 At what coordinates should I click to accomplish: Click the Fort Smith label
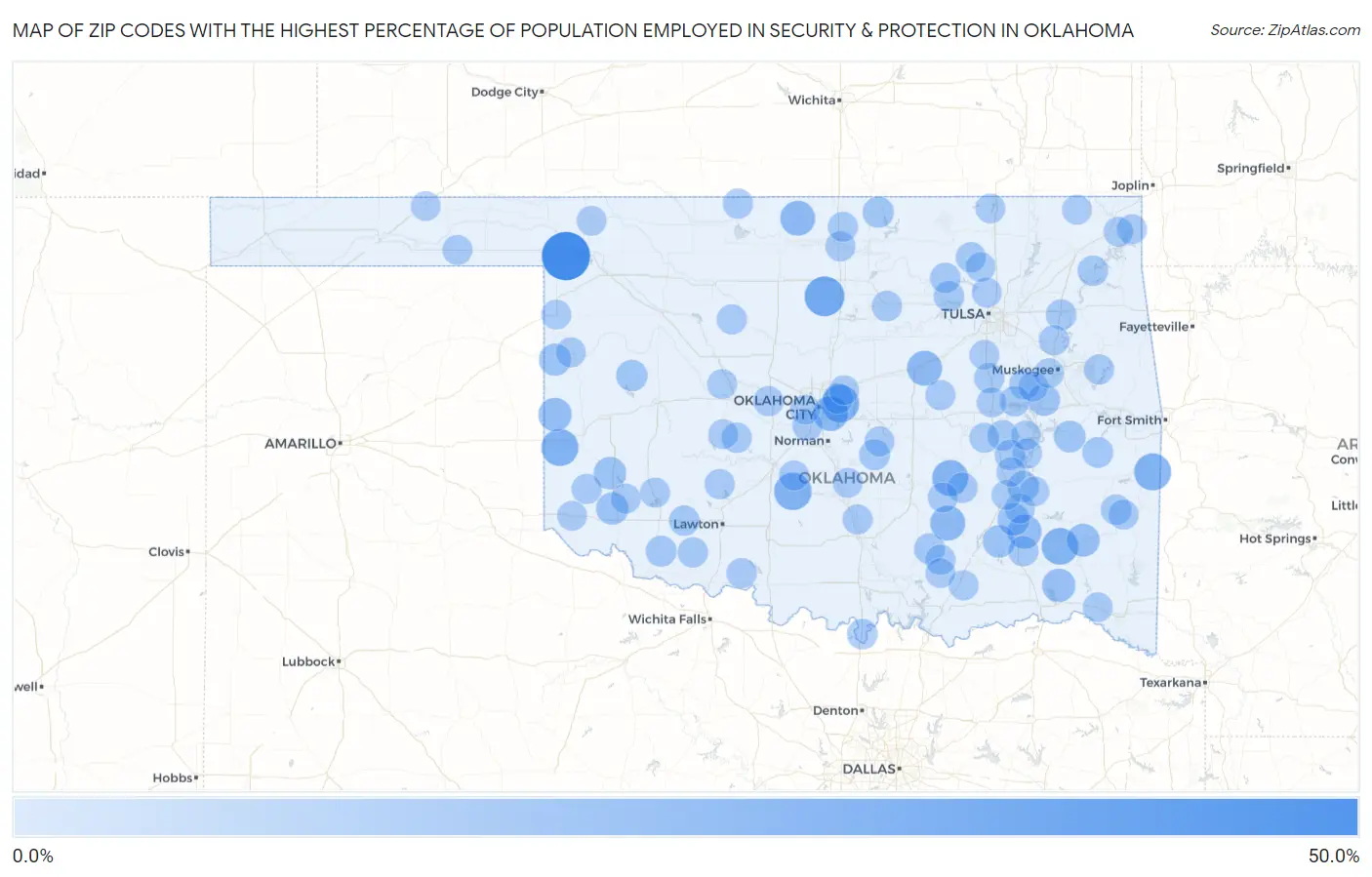pyautogui.click(x=1132, y=419)
